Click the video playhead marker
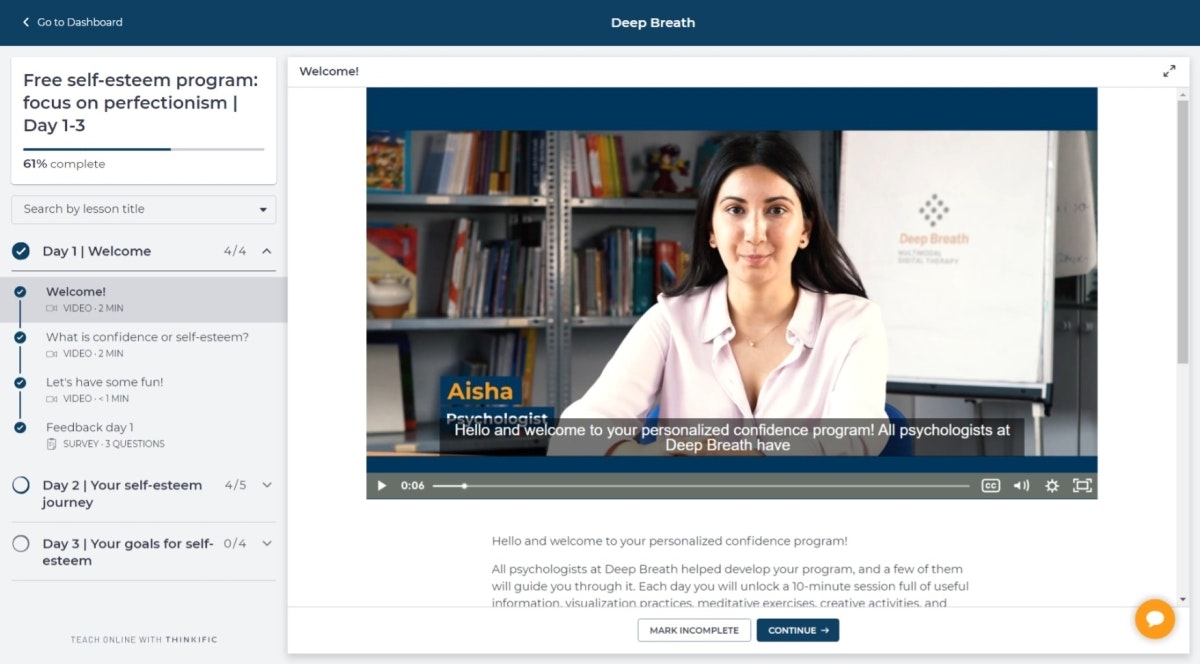The width and height of the screenshot is (1200, 664). [x=464, y=486]
